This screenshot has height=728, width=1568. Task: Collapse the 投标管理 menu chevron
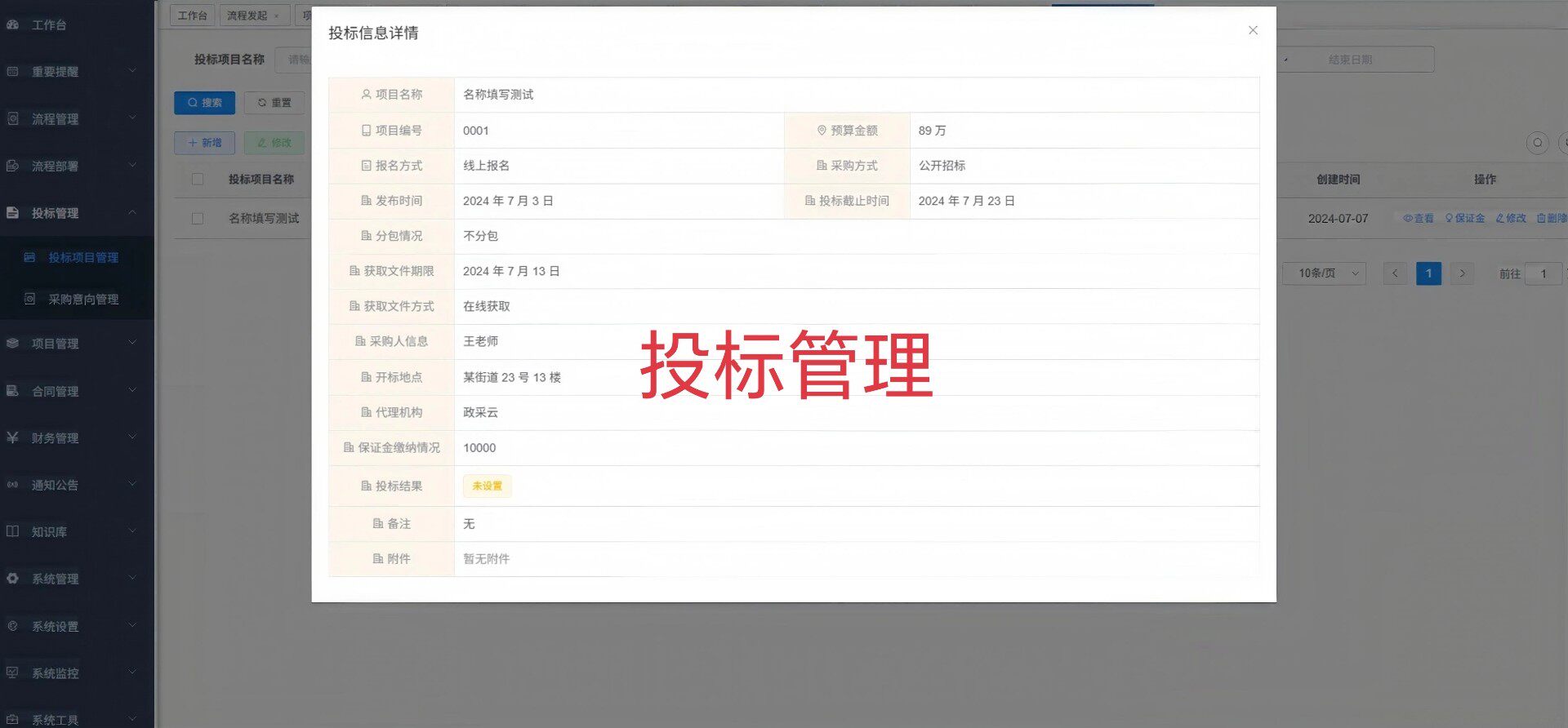pyautogui.click(x=132, y=212)
